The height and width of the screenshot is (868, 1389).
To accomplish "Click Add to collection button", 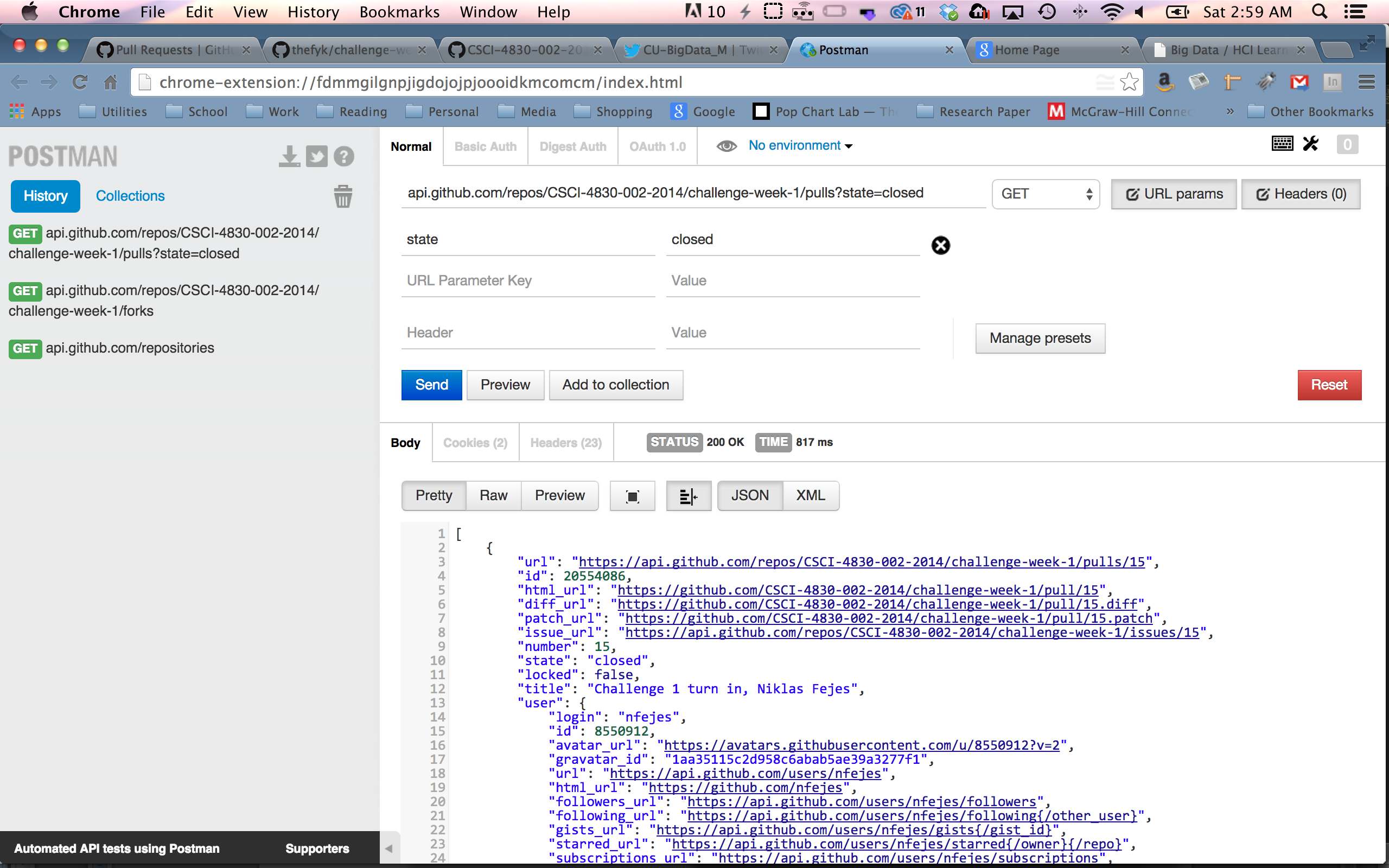I will point(616,385).
